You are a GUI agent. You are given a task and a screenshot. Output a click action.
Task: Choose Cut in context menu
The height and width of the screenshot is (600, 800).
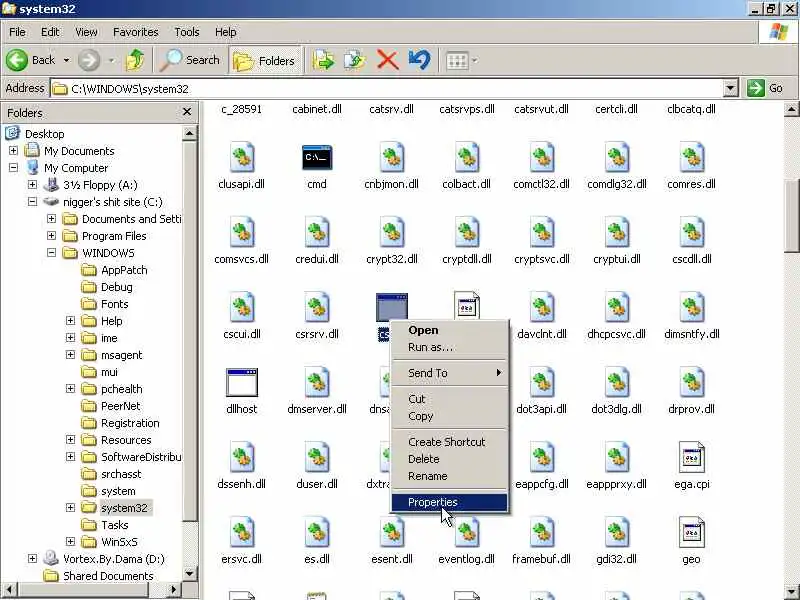point(449,399)
